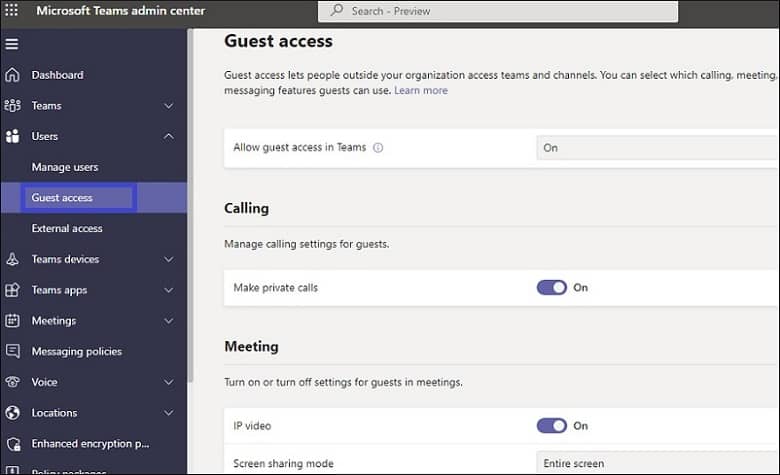This screenshot has height=475, width=780.
Task: Expand the Teams devices chevron
Action: pos(169,259)
